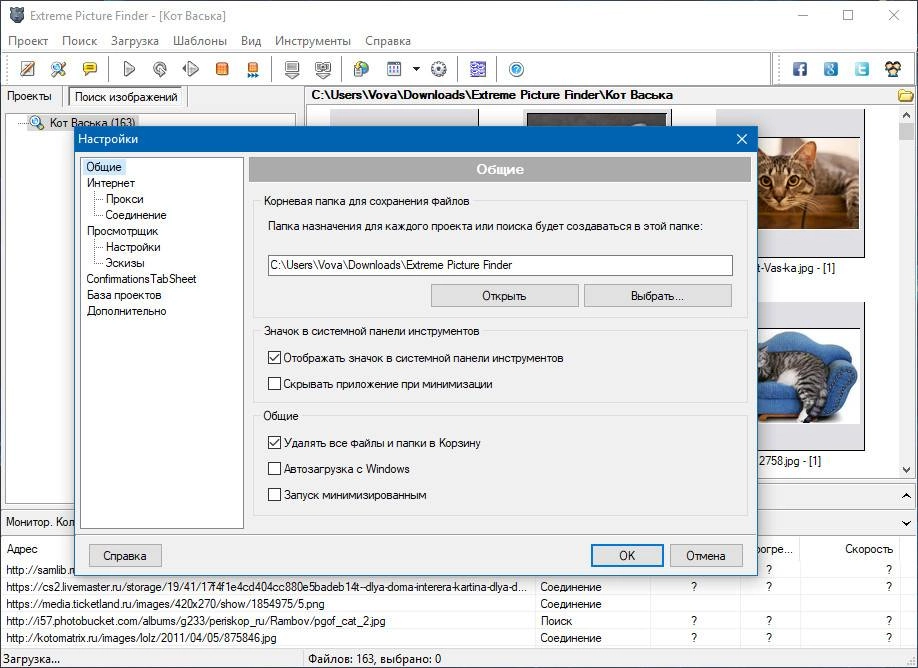Click the orange stop-all icon with blue arrows
Screen dimensions: 918x668
click(x=253, y=69)
